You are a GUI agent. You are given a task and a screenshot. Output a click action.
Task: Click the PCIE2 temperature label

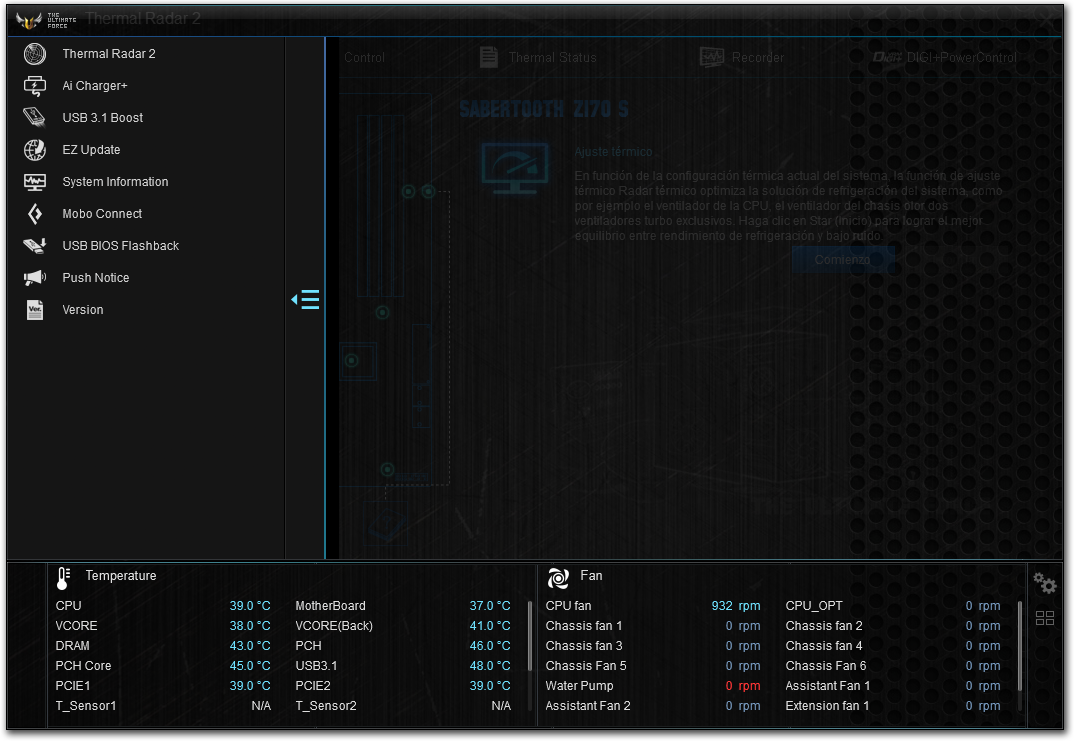(313, 686)
